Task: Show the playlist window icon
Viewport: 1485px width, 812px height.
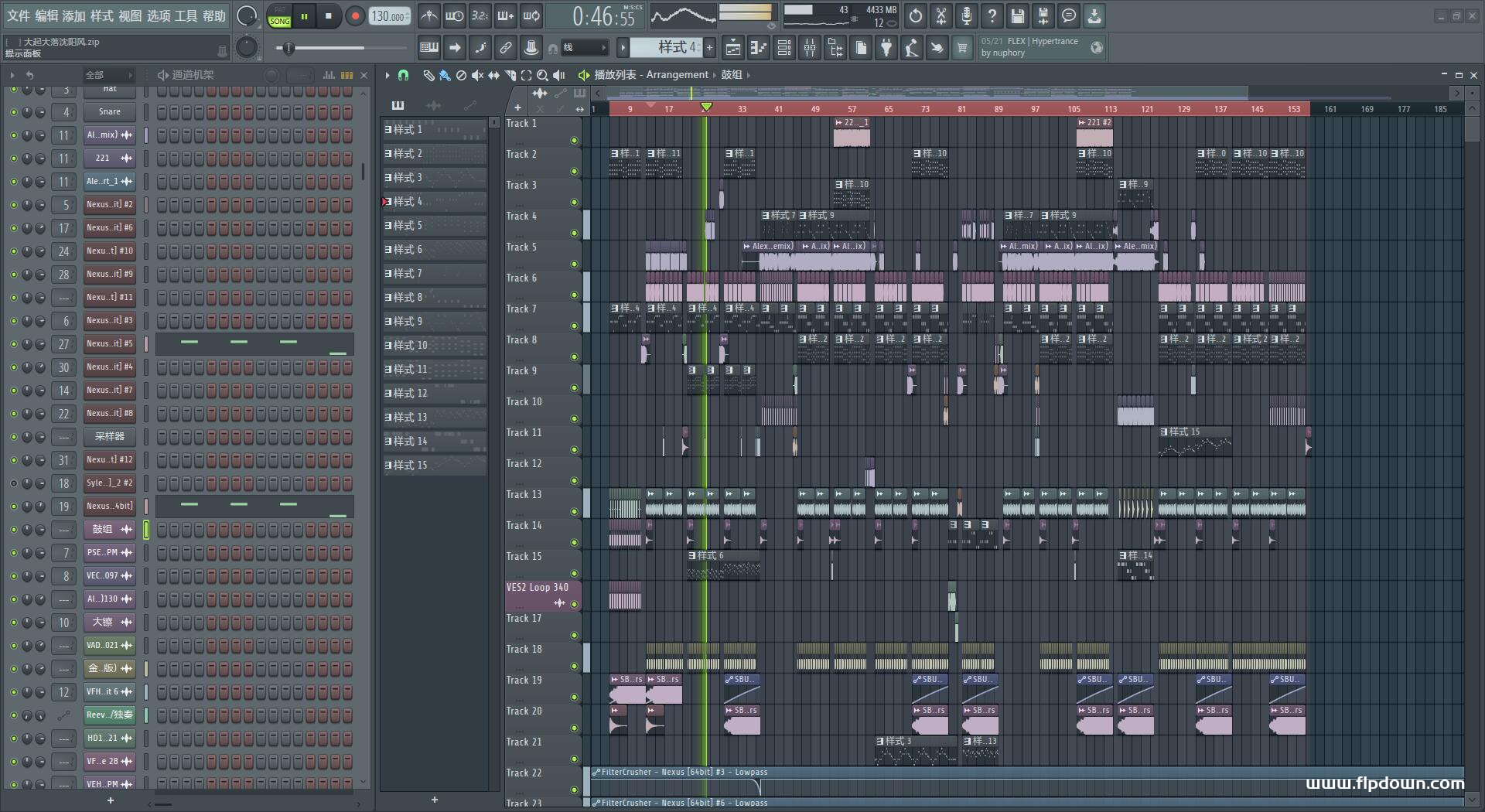Action: pyautogui.click(x=733, y=48)
